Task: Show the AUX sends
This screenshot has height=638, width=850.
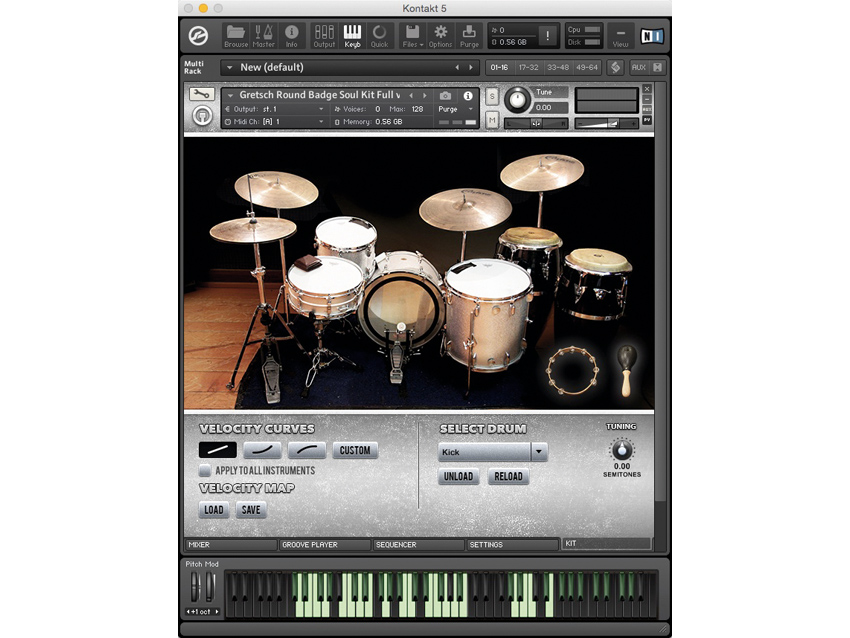Action: click(x=639, y=67)
